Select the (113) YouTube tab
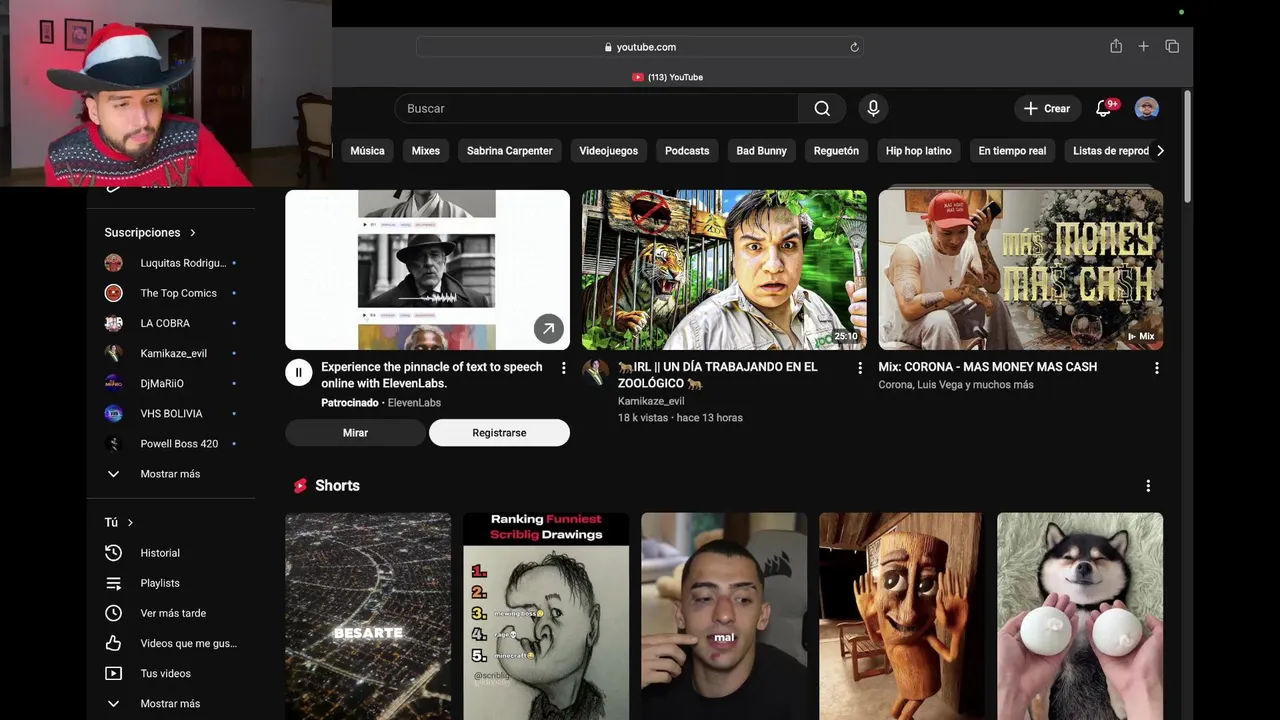The image size is (1280, 720). (x=667, y=77)
